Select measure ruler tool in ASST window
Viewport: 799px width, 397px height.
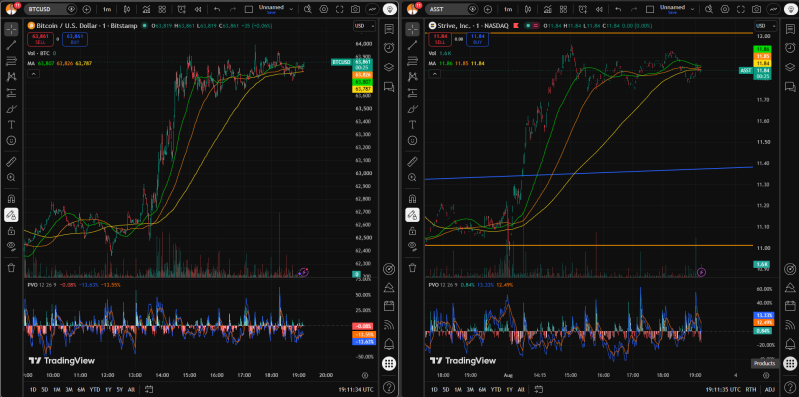pyautogui.click(x=412, y=162)
